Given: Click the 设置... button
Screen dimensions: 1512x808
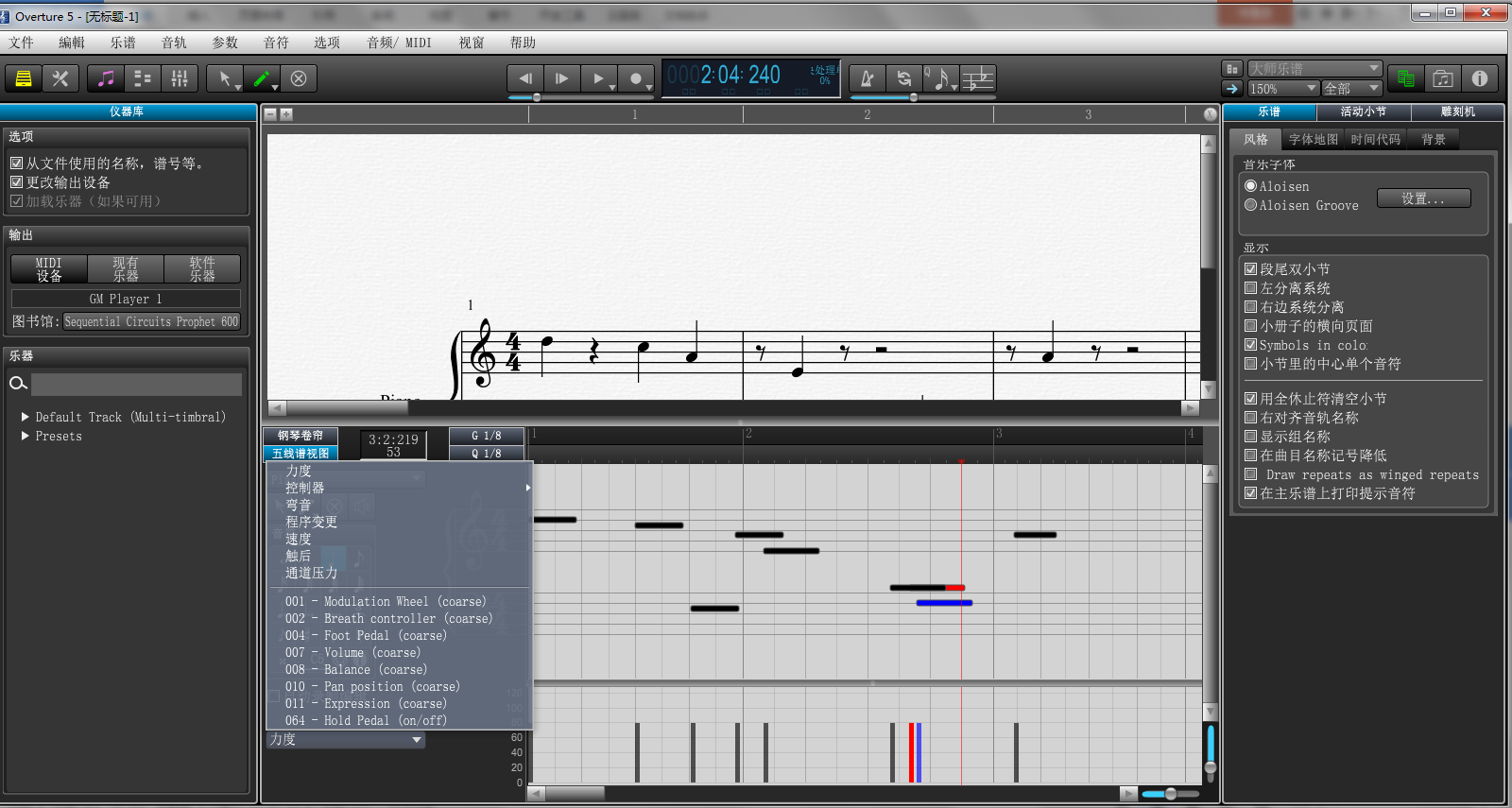Looking at the screenshot, I should (x=1423, y=198).
